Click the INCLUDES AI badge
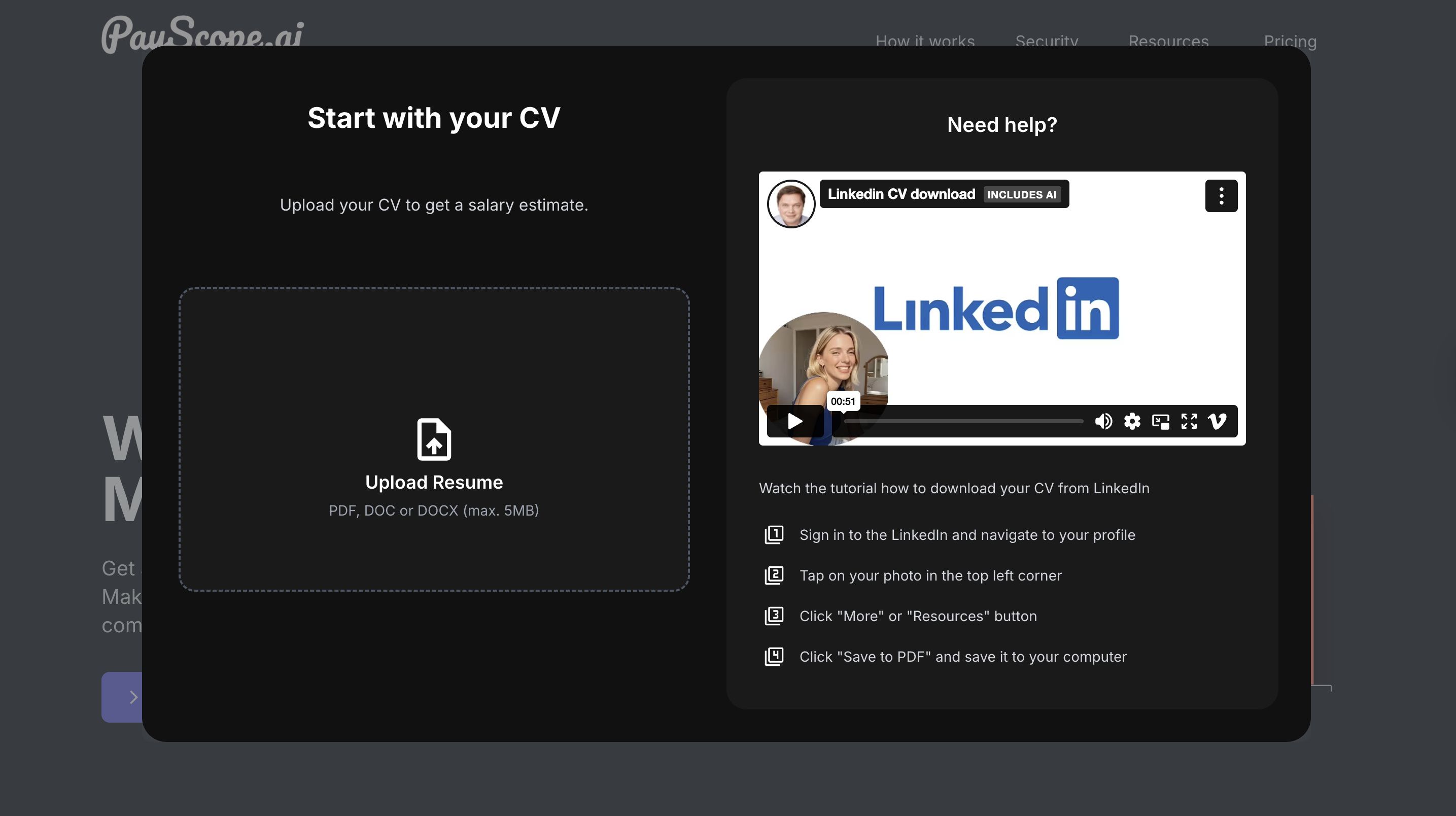This screenshot has height=816, width=1456. pyautogui.click(x=1021, y=194)
